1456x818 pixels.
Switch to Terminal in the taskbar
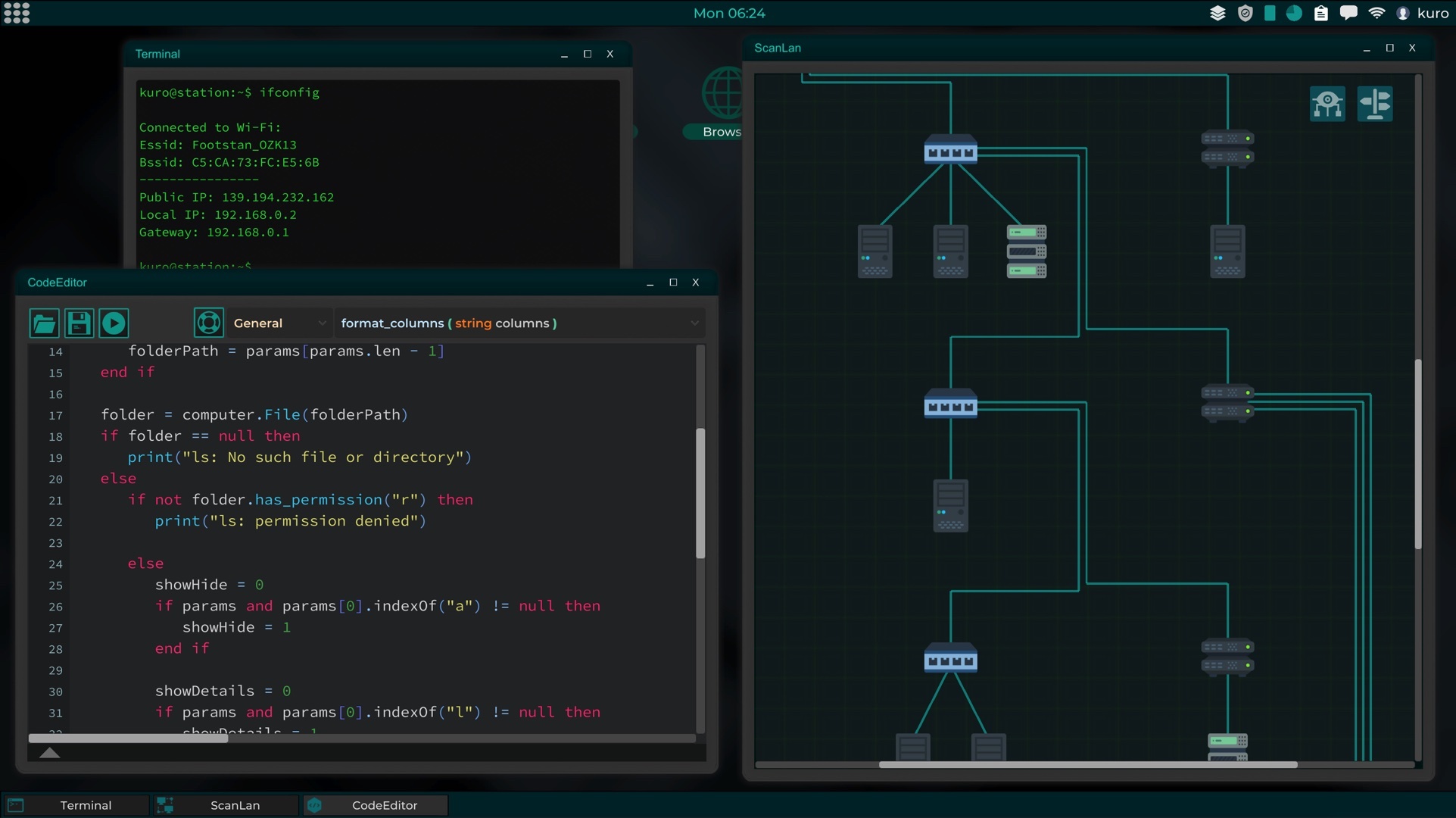(76, 805)
